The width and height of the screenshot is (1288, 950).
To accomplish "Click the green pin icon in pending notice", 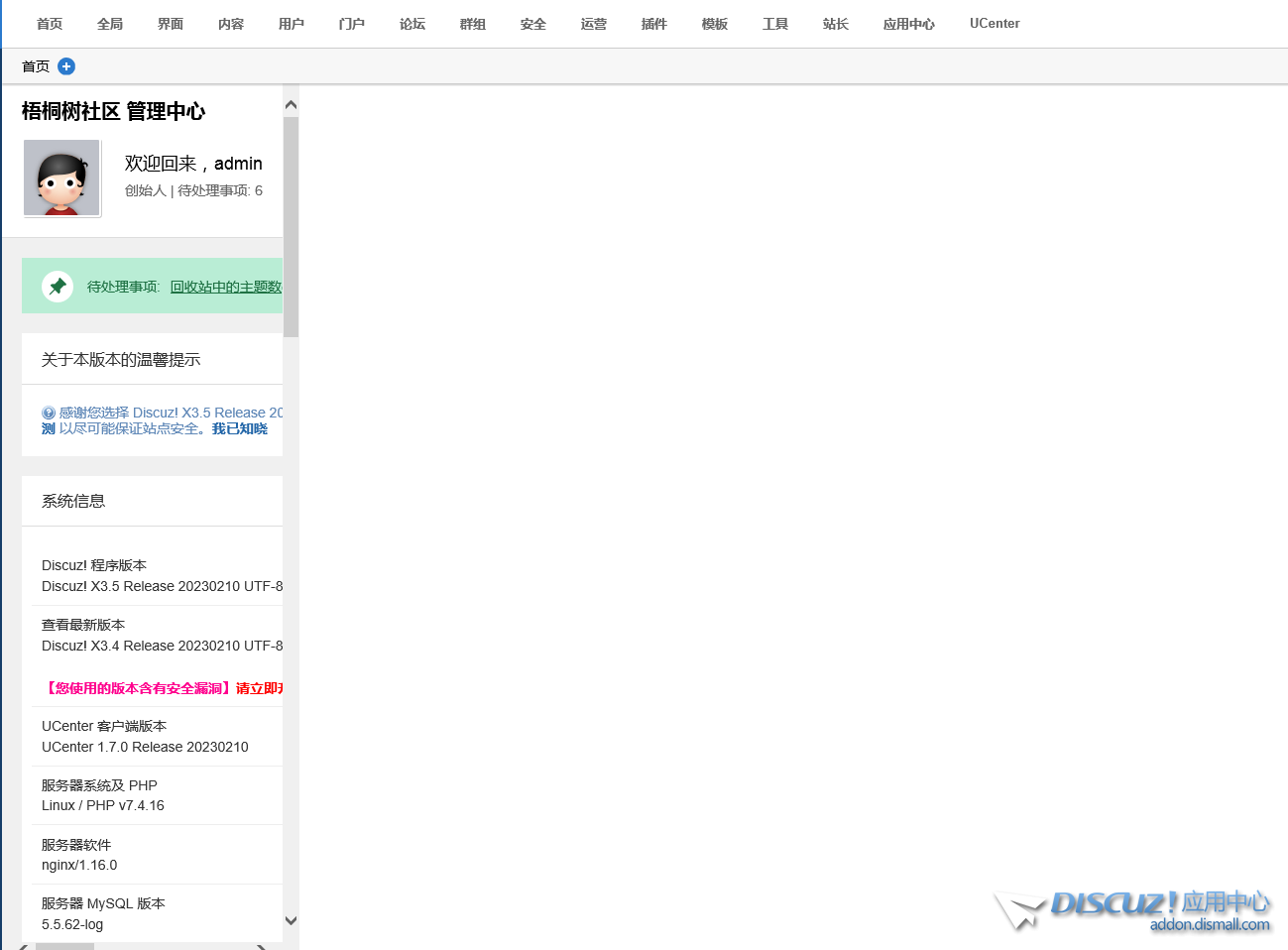I will click(58, 287).
